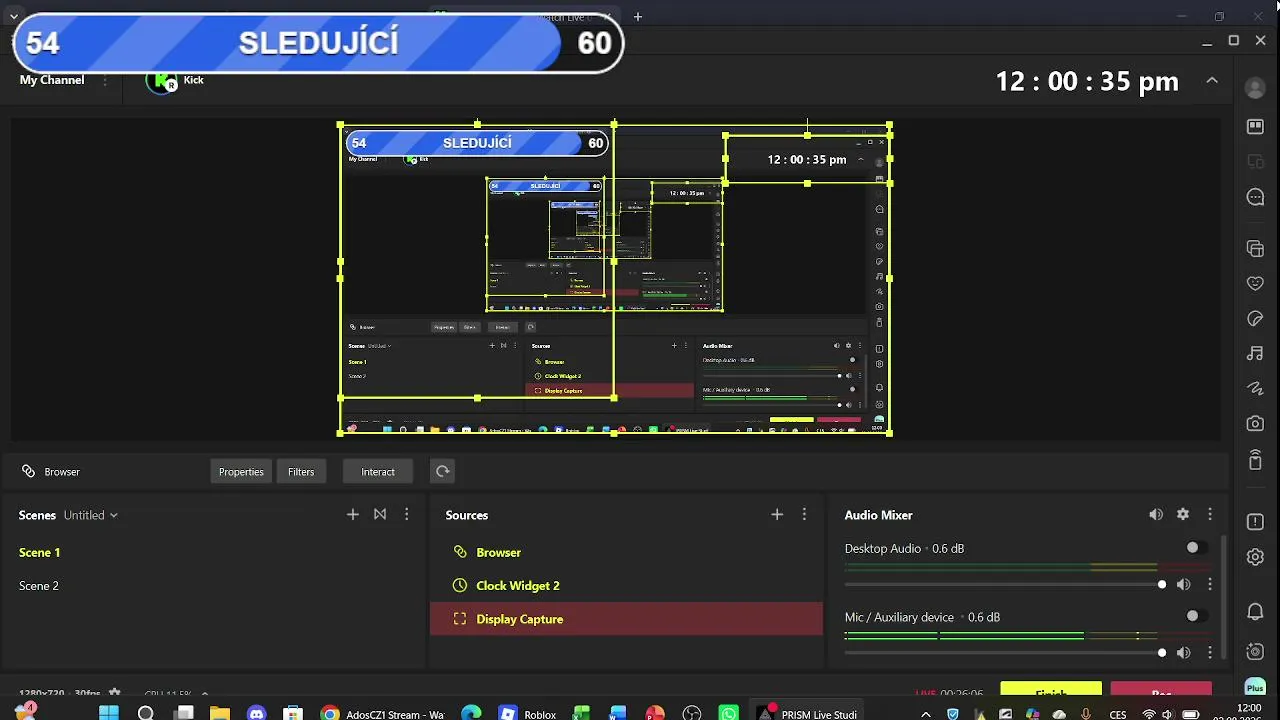This screenshot has height=720, width=1280.
Task: Click the stream preview canvas thumbnail
Action: (x=615, y=279)
